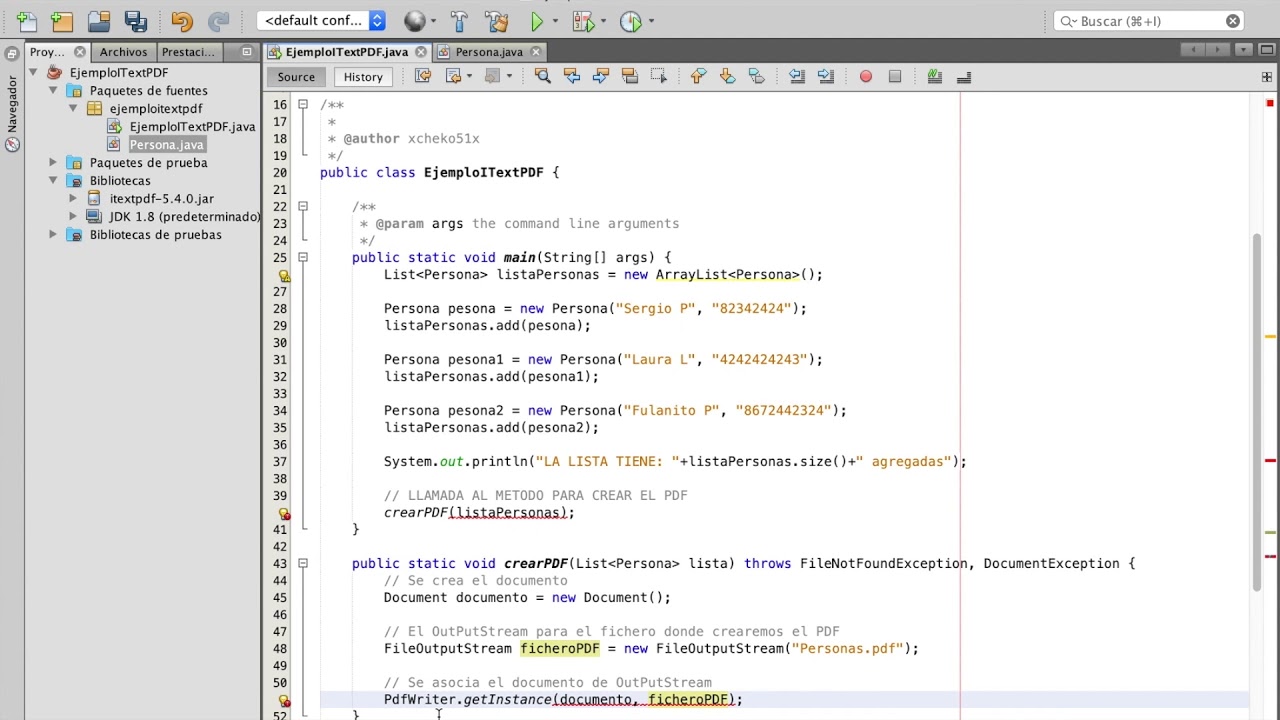Collapse Paquetes de fuentes node
The height and width of the screenshot is (720, 1280).
(53, 90)
